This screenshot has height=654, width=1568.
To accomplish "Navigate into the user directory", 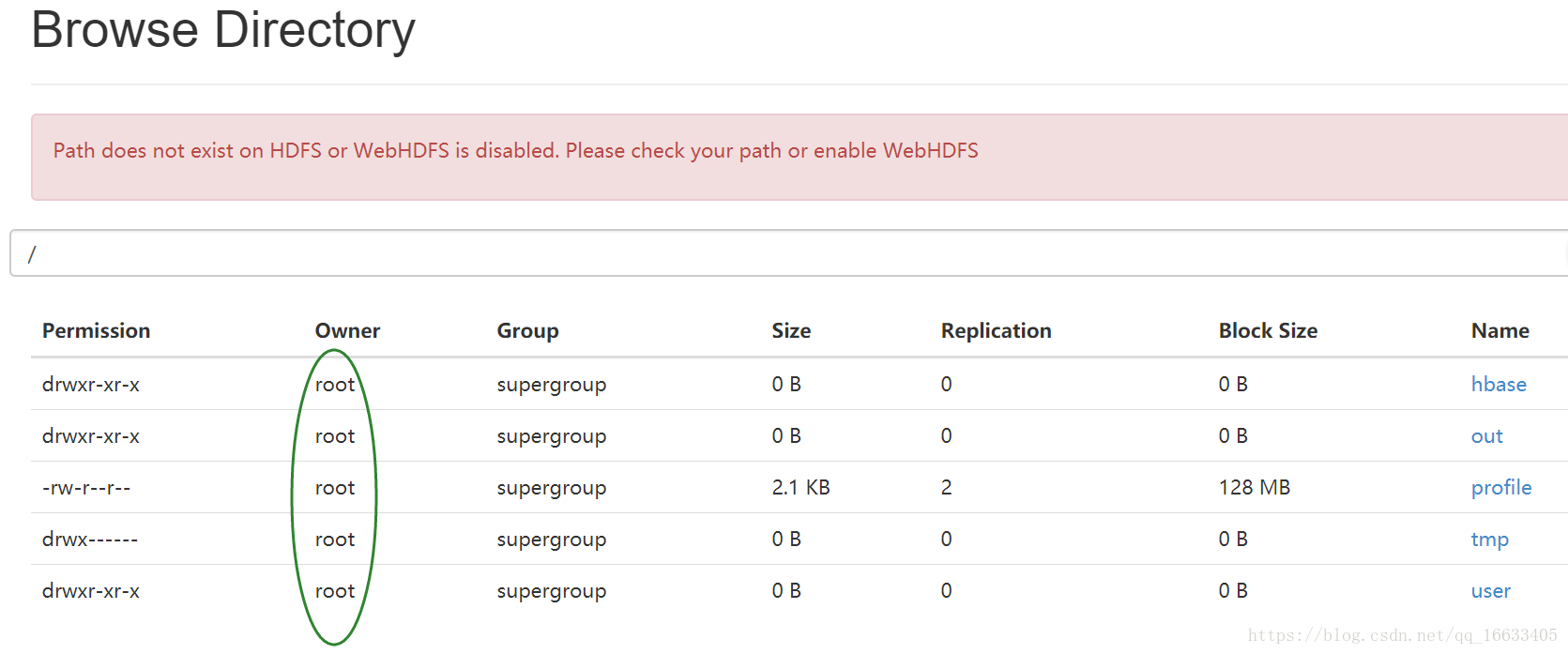I will click(1490, 591).
